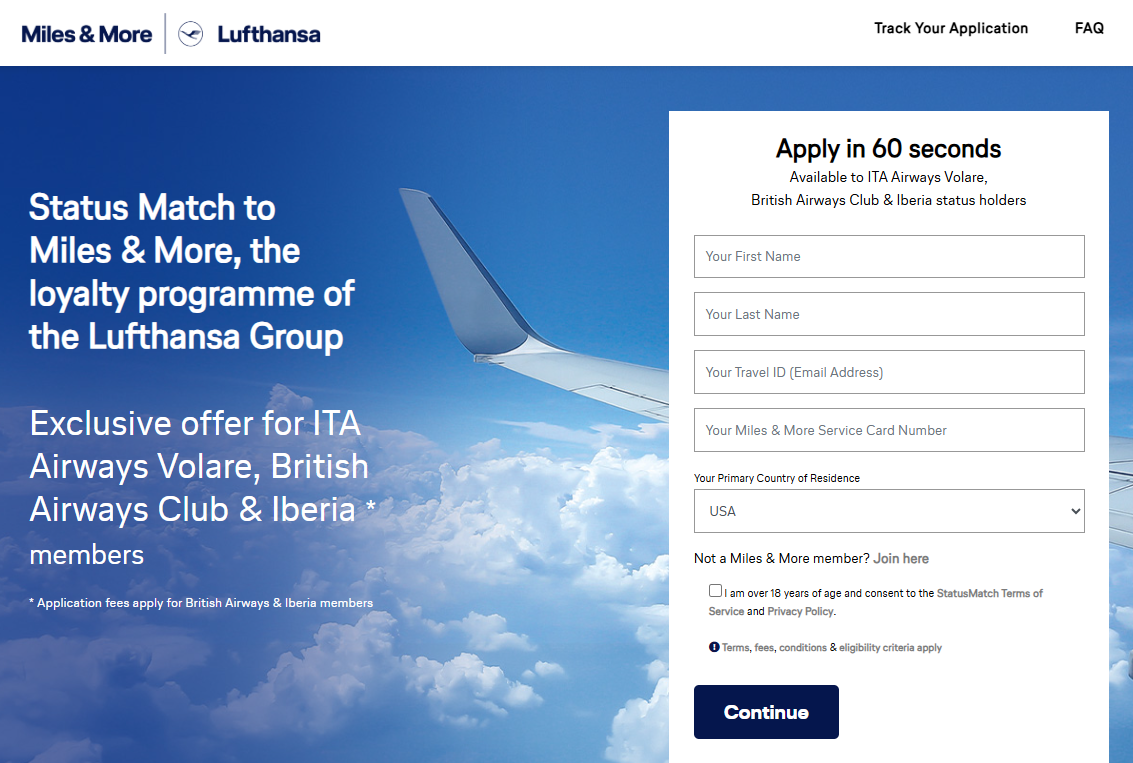
Task: Click the Lufthansa wordmark in header
Action: [269, 34]
